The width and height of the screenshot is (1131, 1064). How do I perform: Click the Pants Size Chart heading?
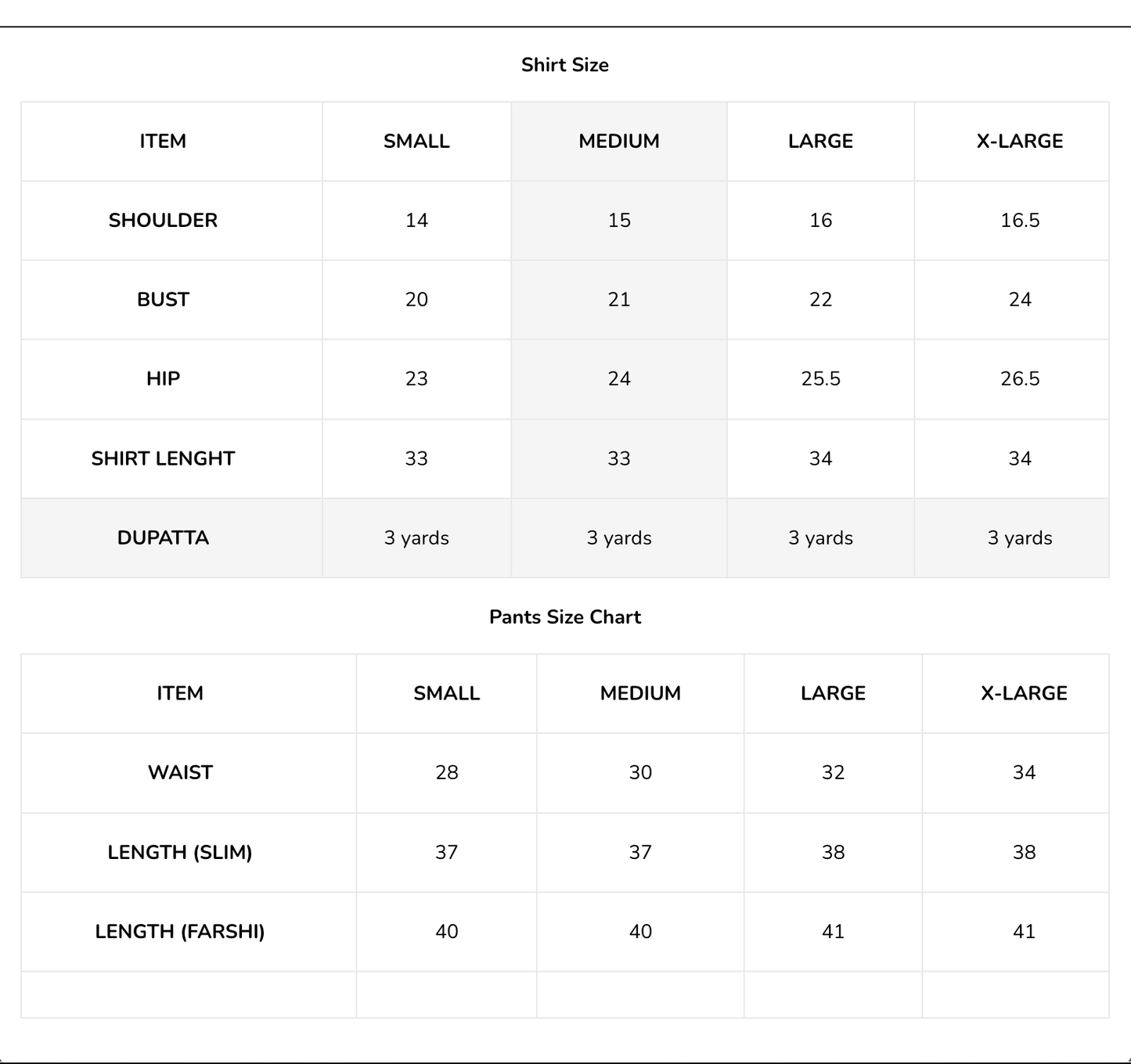(564, 617)
